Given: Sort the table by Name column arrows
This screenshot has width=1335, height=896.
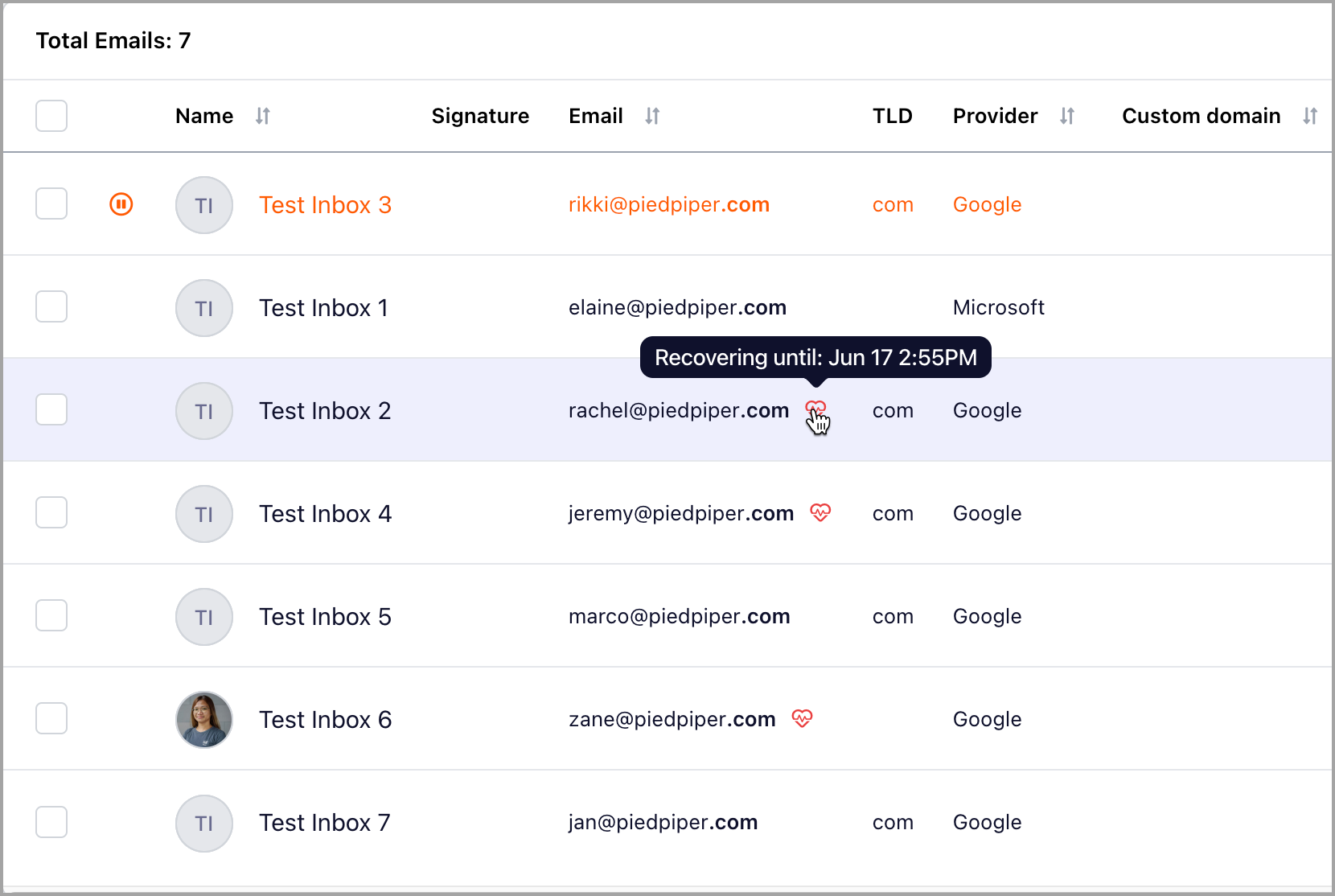Looking at the screenshot, I should point(263,116).
